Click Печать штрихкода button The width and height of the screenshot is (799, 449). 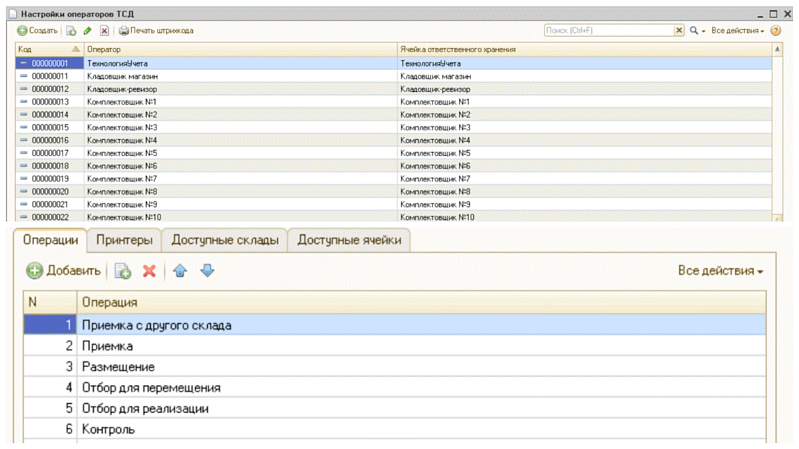coord(156,31)
